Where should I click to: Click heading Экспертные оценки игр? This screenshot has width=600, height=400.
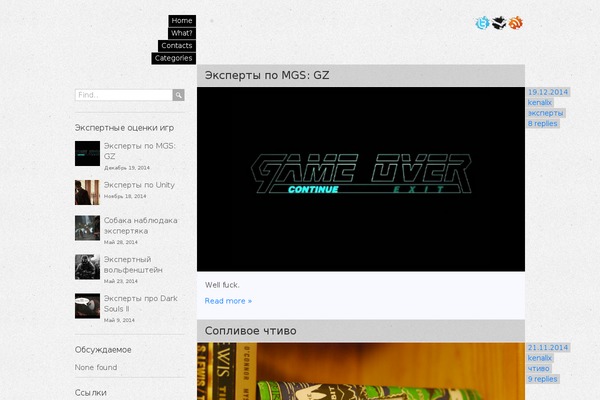[x=124, y=128]
